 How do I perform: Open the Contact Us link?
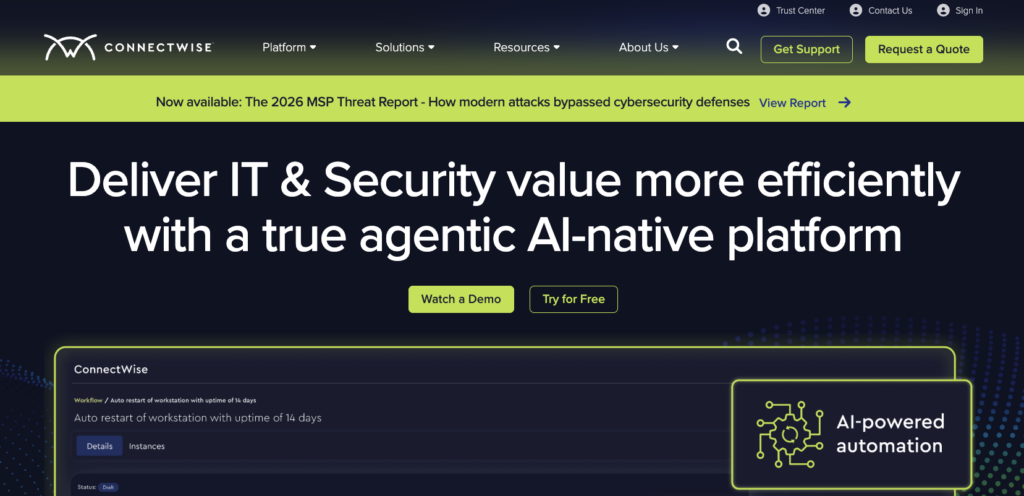890,10
